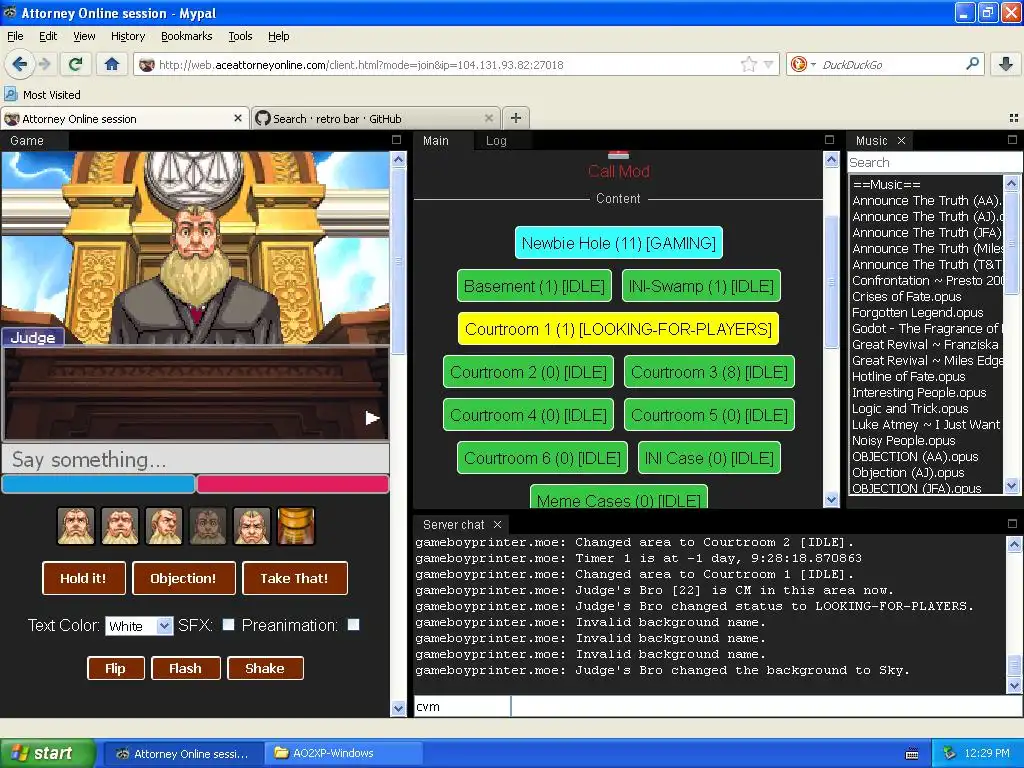Bookmark this page with the star icon

point(748,64)
